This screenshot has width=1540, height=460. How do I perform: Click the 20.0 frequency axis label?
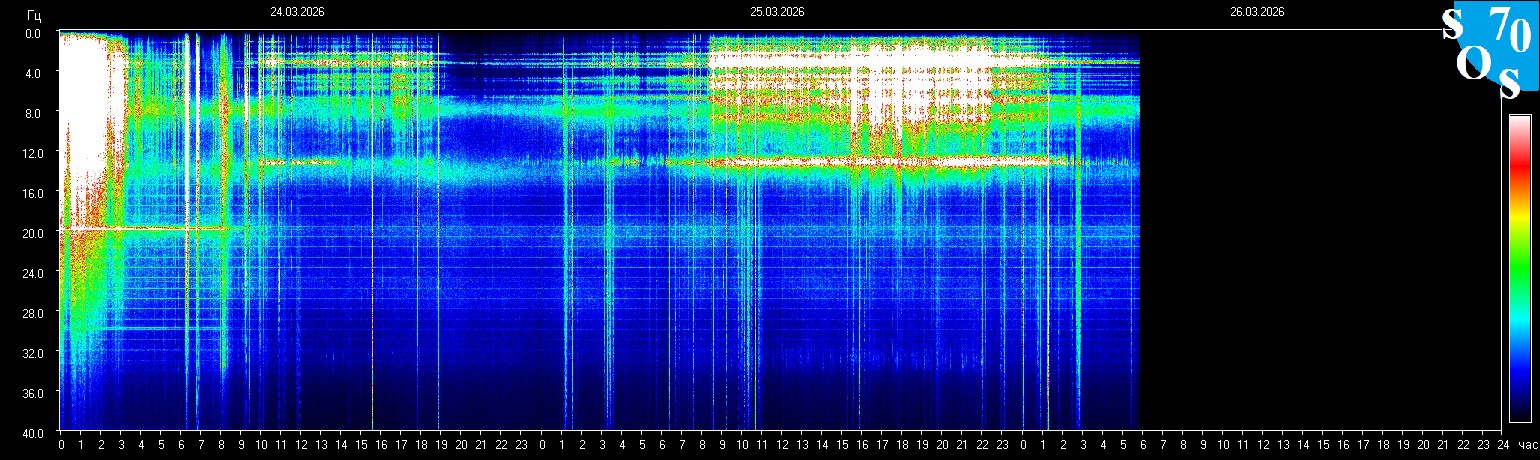coord(31,233)
